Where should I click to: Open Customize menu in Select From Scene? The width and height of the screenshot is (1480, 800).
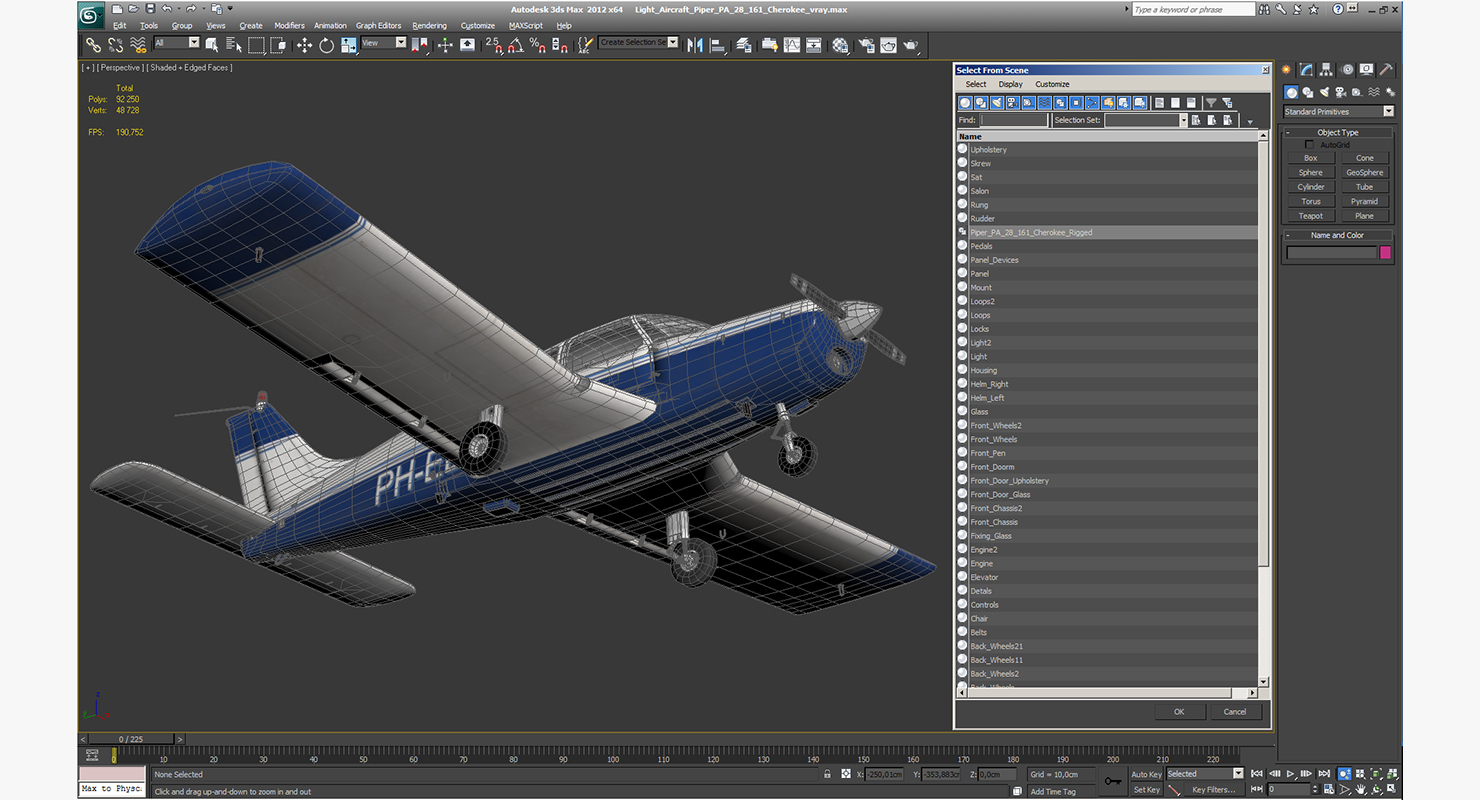pyautogui.click(x=1052, y=84)
